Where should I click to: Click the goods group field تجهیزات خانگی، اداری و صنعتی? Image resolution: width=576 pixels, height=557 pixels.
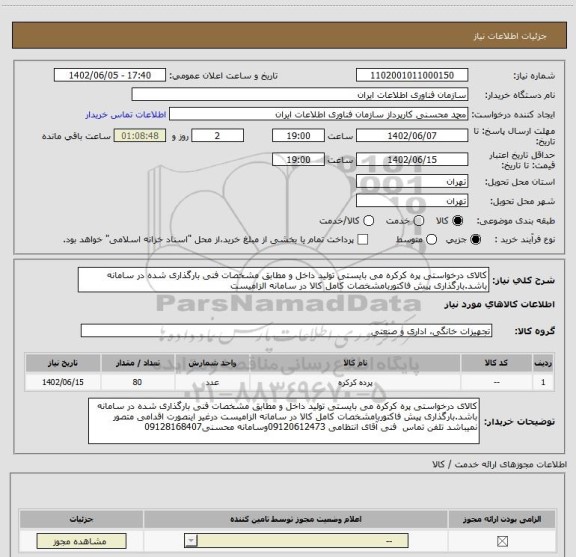click(x=286, y=331)
